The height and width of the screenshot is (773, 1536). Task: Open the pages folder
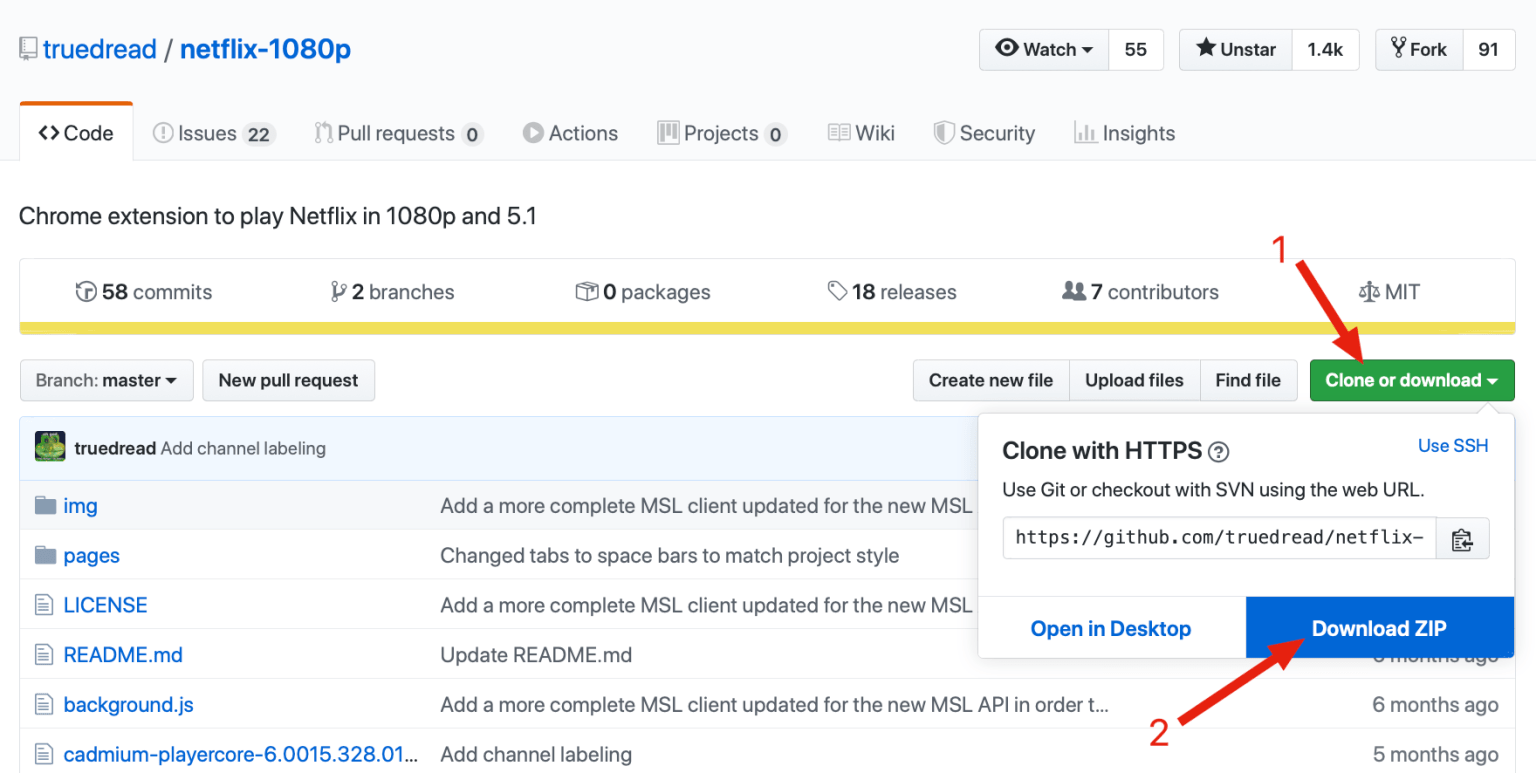pyautogui.click(x=91, y=556)
